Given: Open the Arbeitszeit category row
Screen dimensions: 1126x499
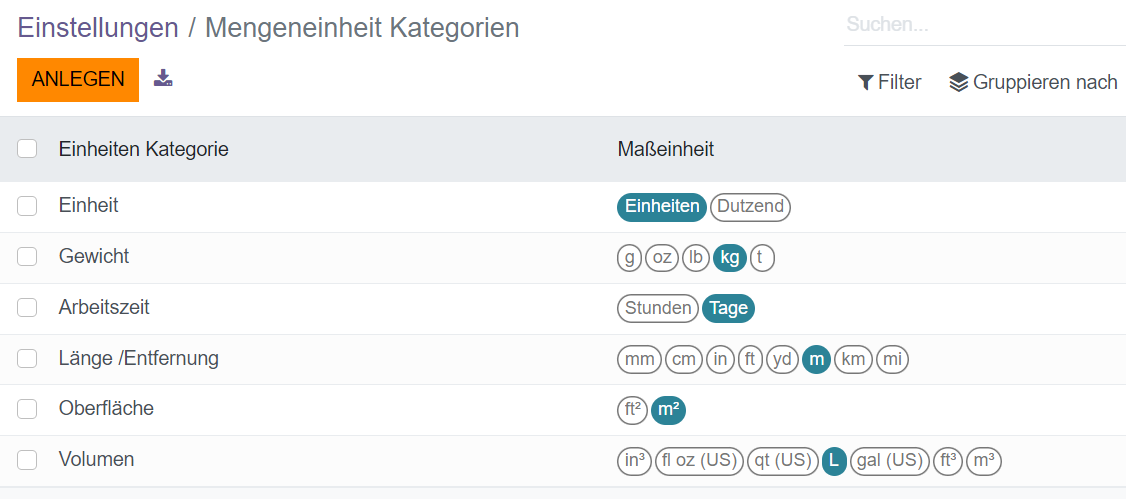Looking at the screenshot, I should pyautogui.click(x=104, y=307).
